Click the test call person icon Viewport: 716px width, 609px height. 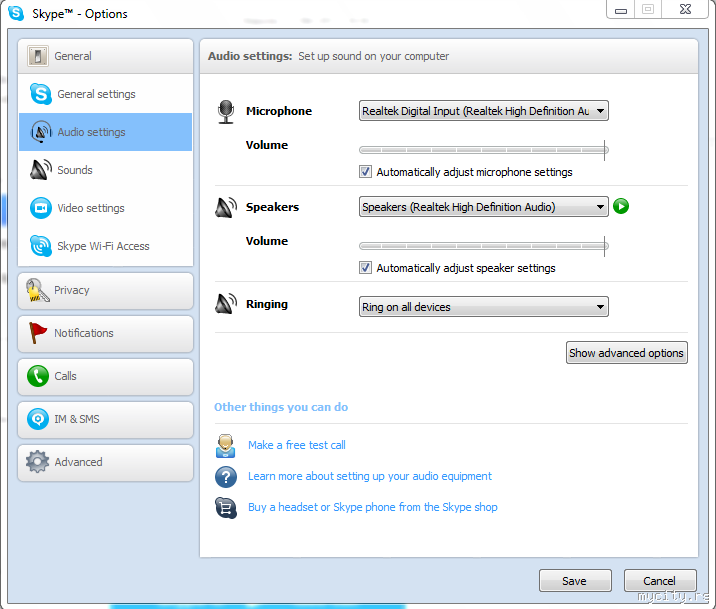click(x=225, y=446)
